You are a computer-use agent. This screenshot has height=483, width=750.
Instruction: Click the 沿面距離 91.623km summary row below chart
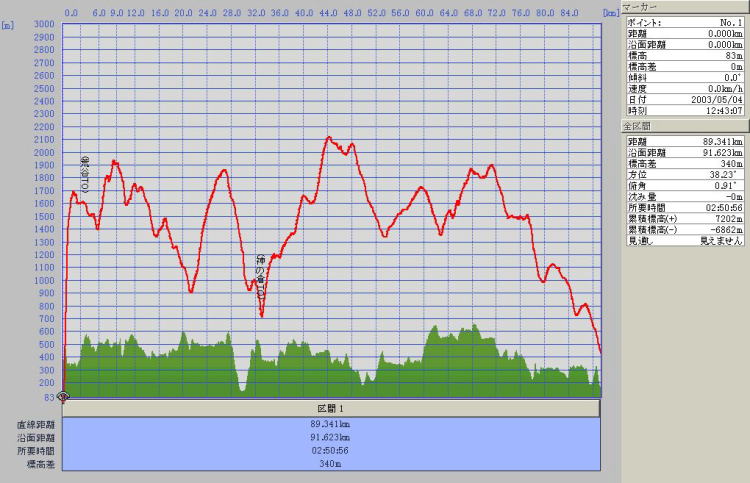pyautogui.click(x=331, y=437)
